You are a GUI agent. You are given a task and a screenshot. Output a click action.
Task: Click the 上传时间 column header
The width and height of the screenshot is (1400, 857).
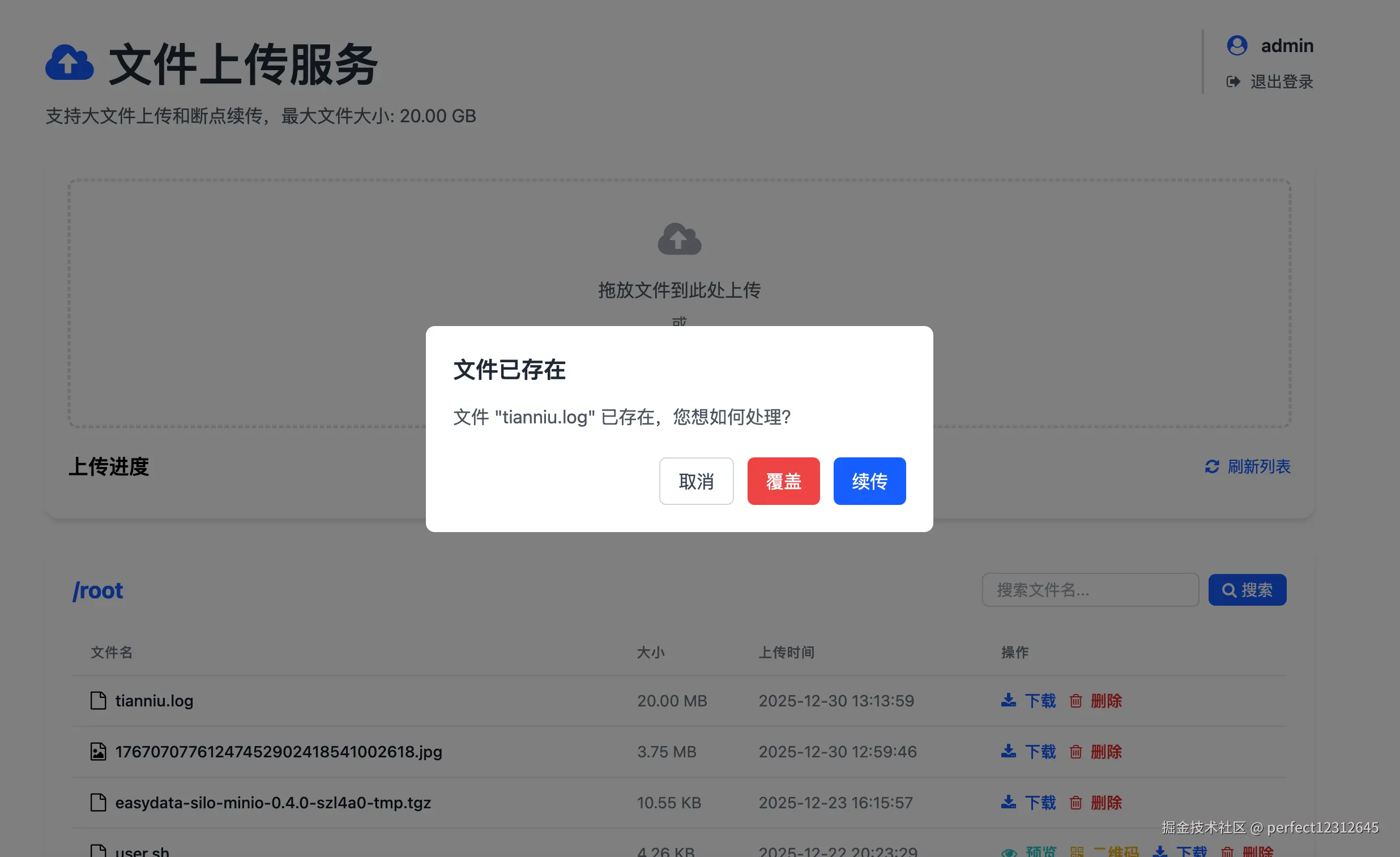[786, 652]
